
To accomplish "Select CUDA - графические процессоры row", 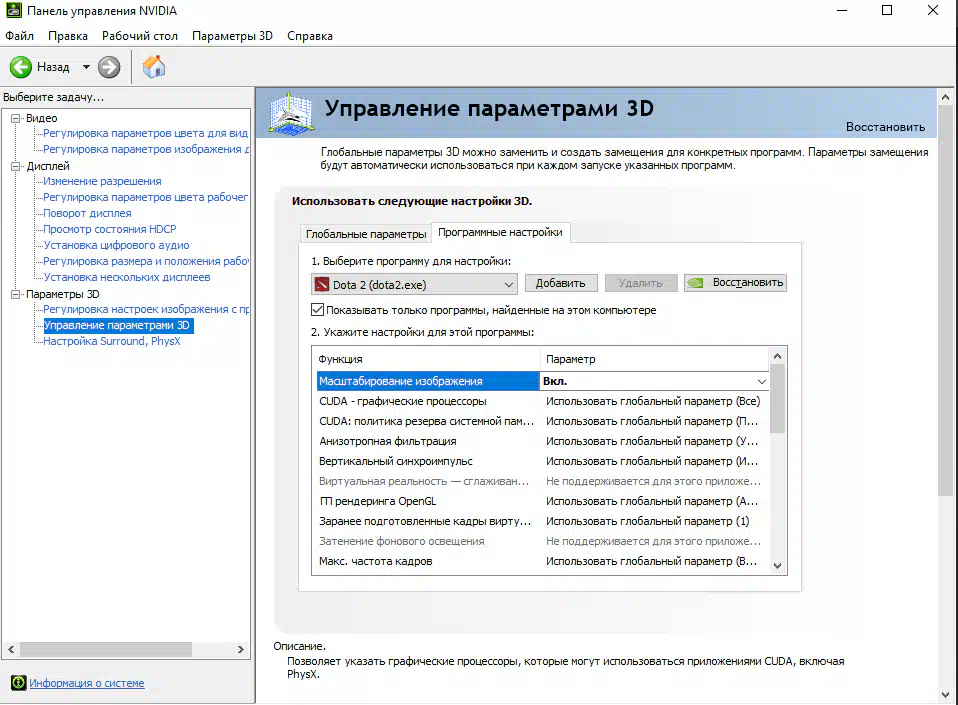I will click(x=542, y=401).
